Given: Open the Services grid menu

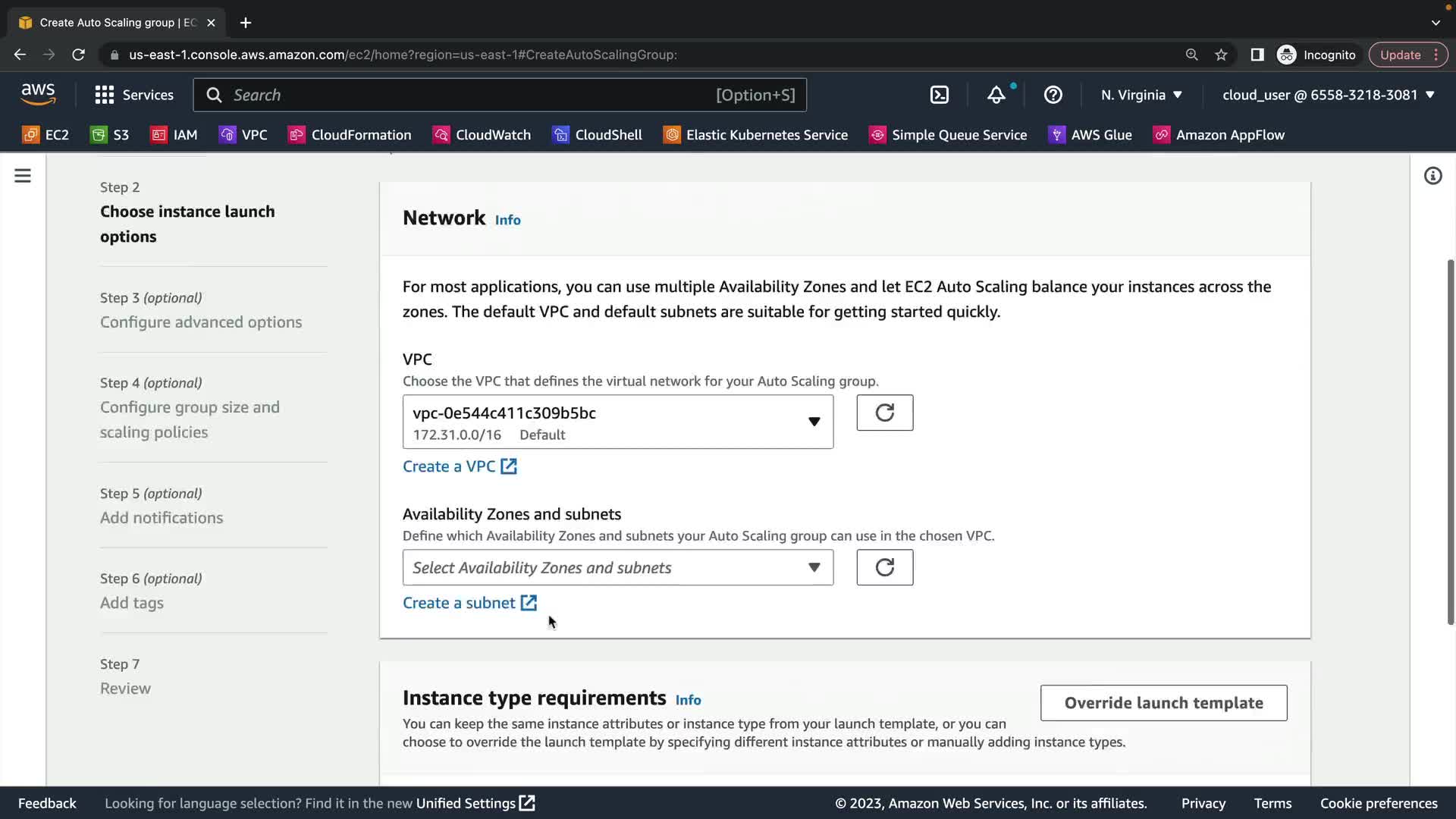Looking at the screenshot, I should pos(133,95).
